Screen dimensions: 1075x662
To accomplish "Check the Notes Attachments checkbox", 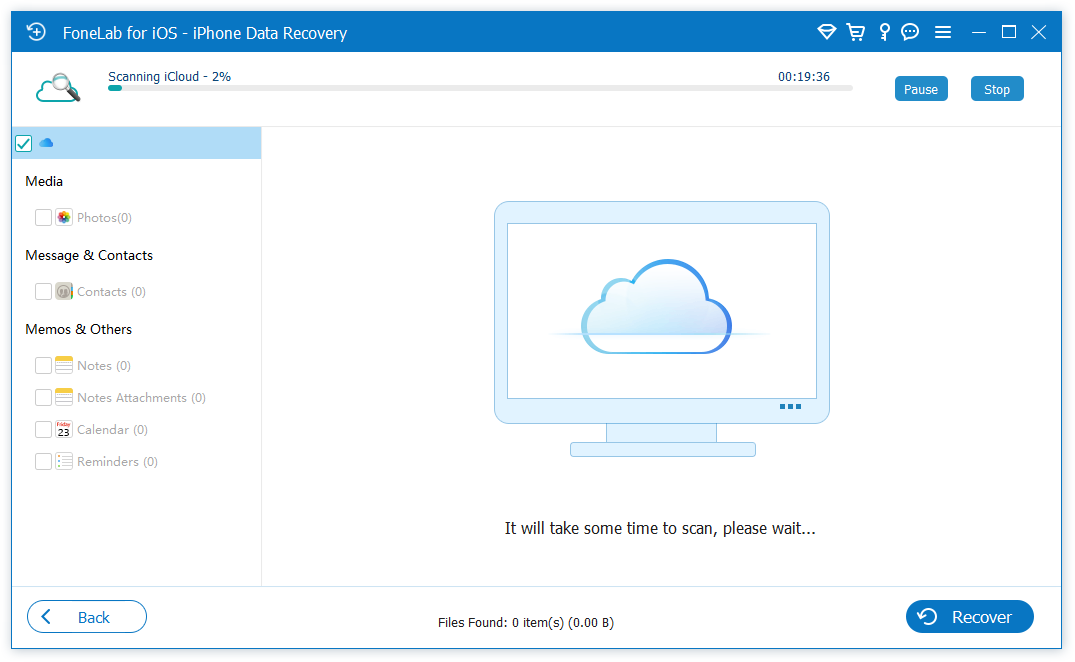I will point(43,397).
